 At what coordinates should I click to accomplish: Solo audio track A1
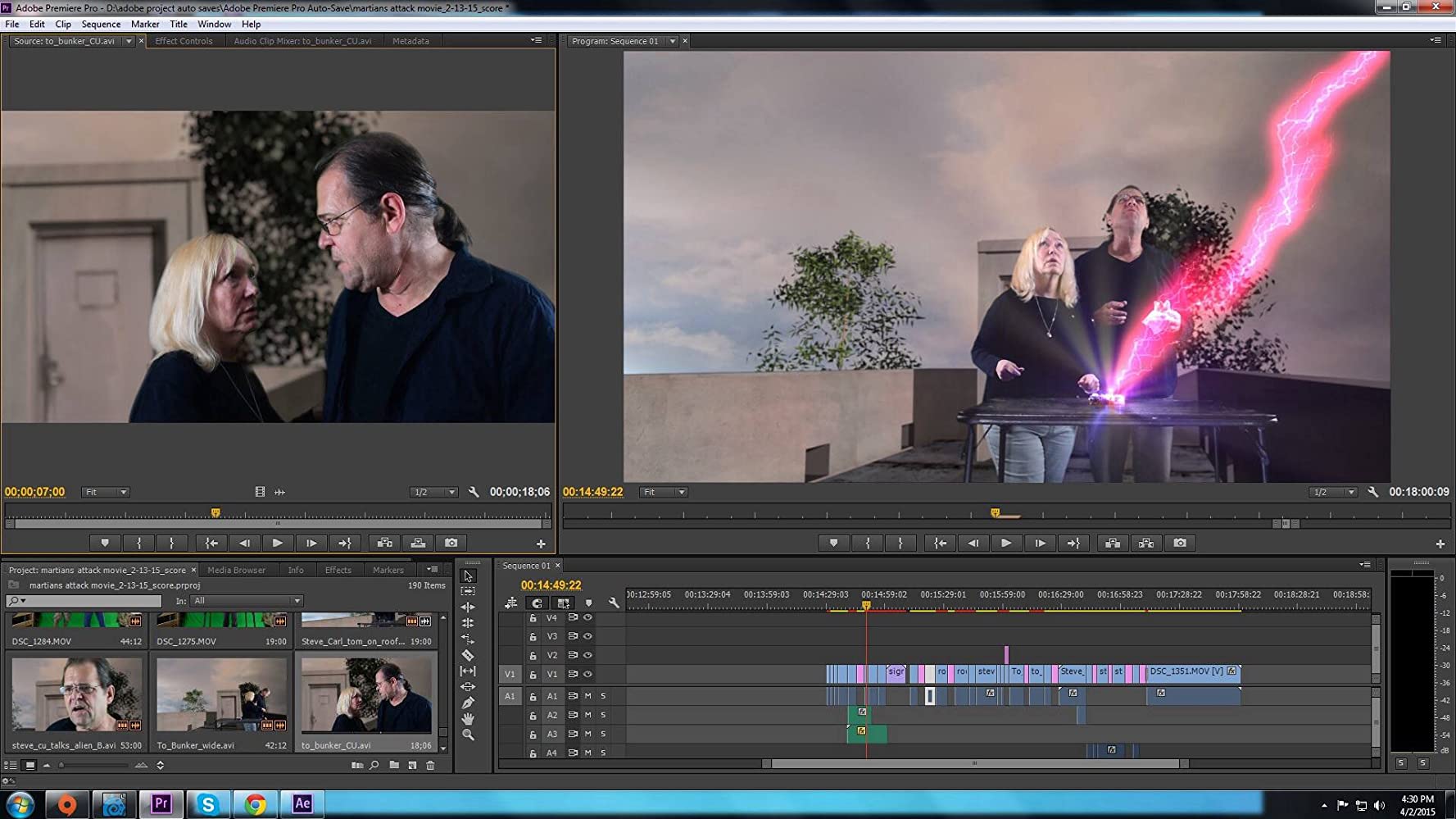(603, 696)
